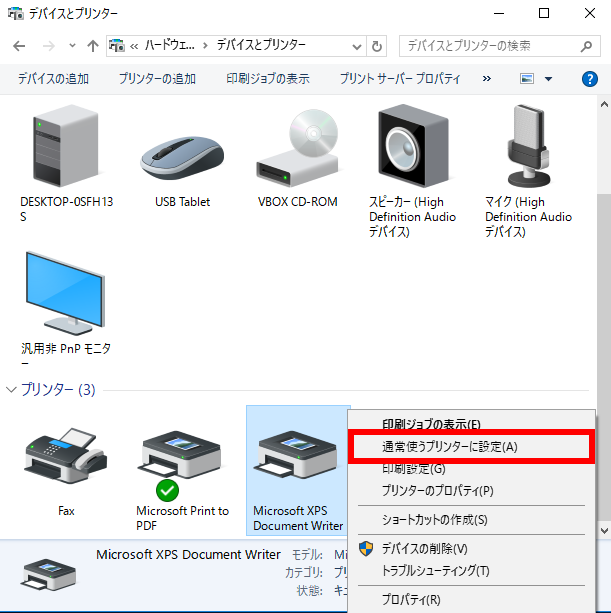Click the scrollbar down arrow

[604, 531]
